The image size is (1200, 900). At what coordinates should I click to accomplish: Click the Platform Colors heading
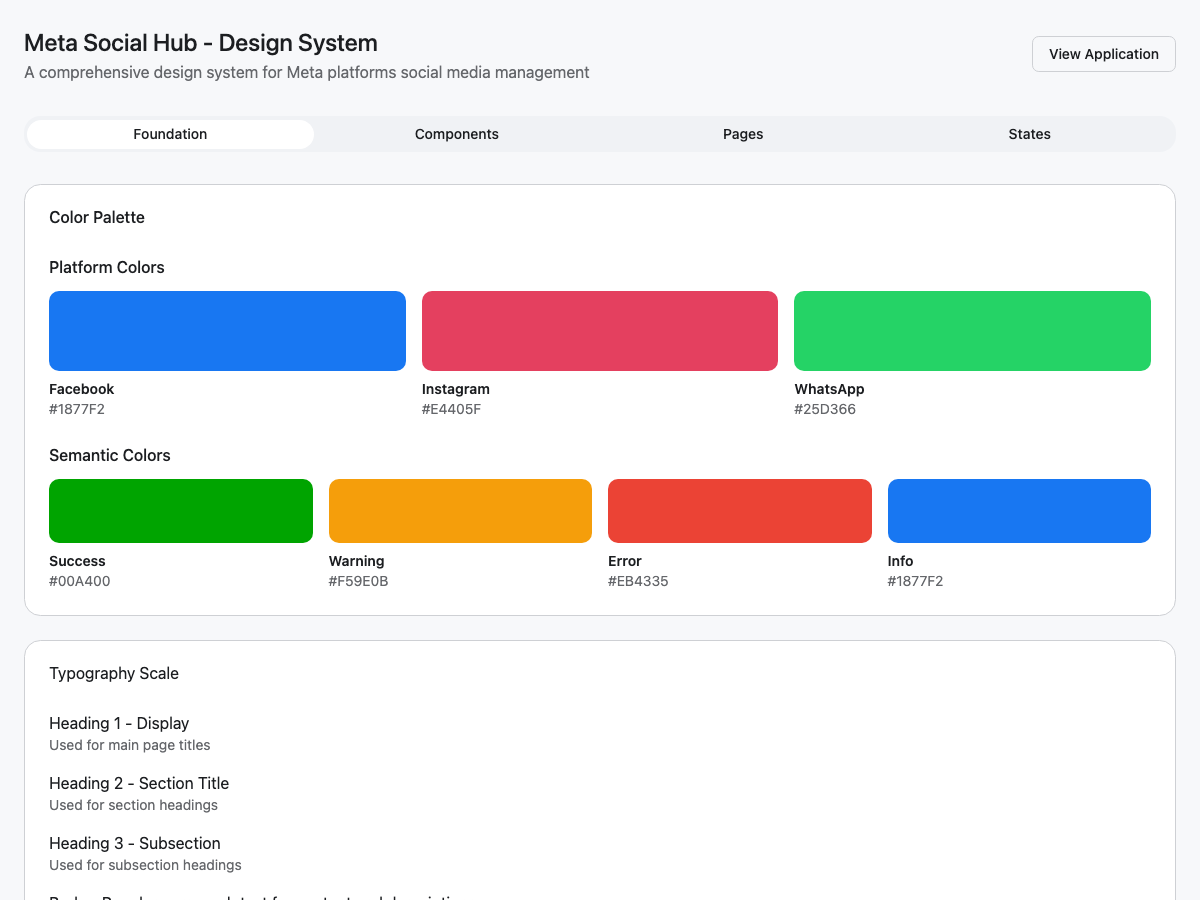tap(107, 267)
